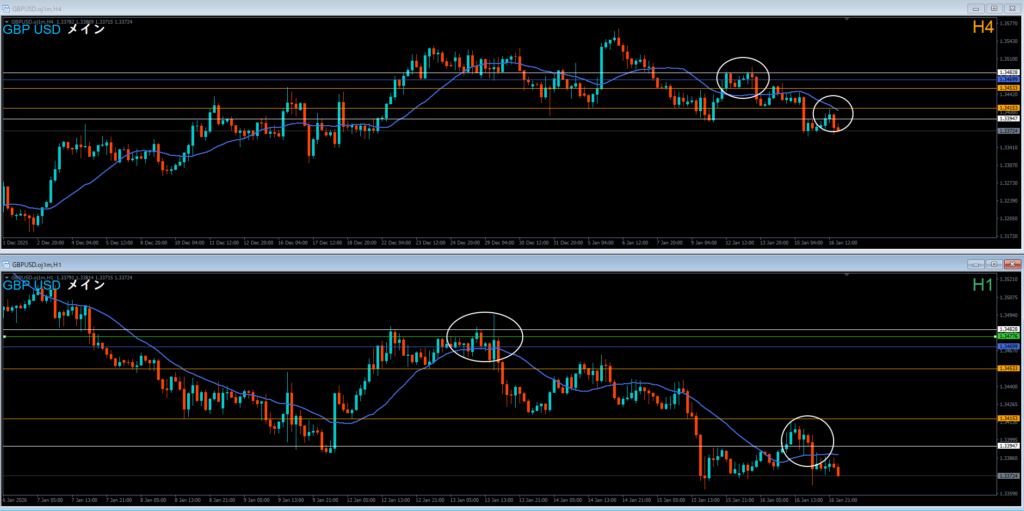
Task: Close the H1 chart window
Action: tap(1013, 265)
